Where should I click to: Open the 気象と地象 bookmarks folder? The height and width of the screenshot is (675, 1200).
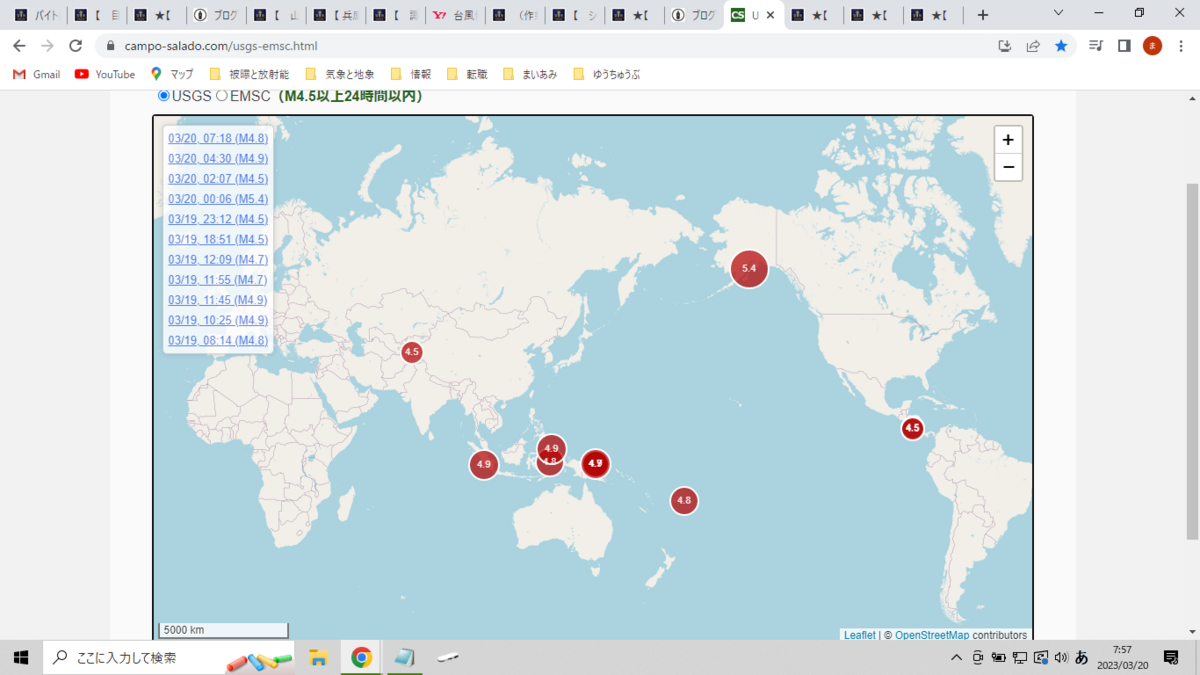339,74
